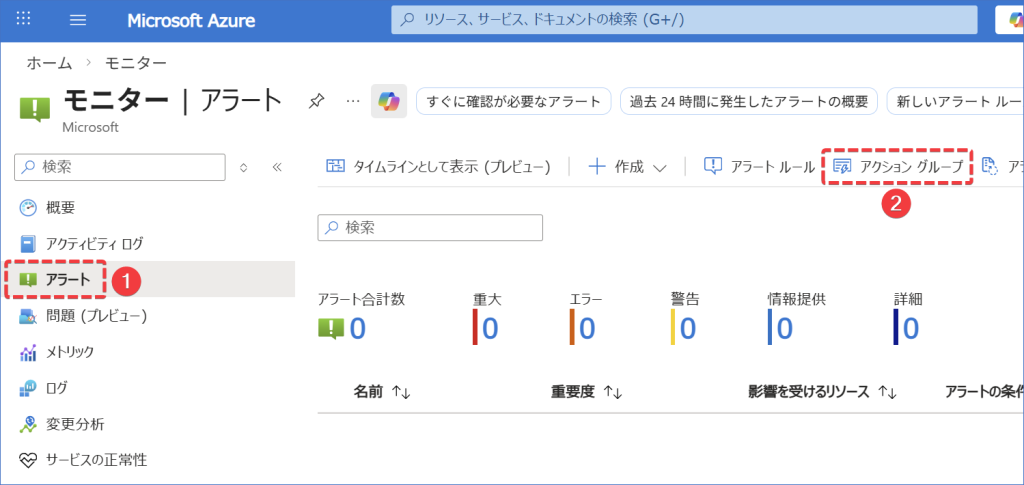1024x485 pixels.
Task: Open アラート ルール from the toolbar
Action: click(759, 167)
